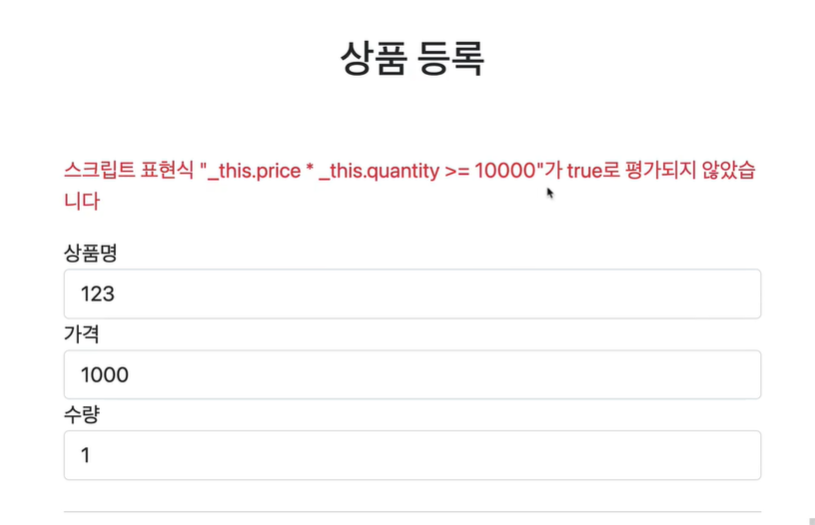Screen dimensions: 815x525
Task: Click the 스크립트 word starting the error
Action: pyautogui.click(x=99, y=170)
